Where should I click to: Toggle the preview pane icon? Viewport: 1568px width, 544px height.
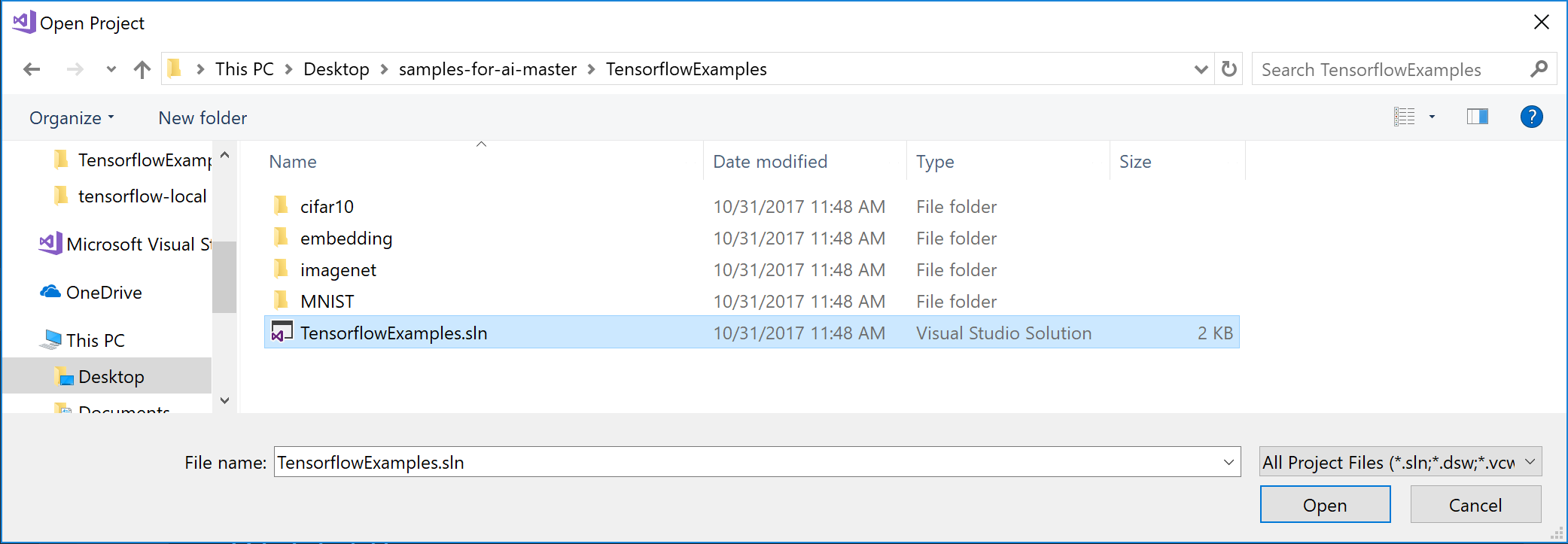coord(1477,117)
